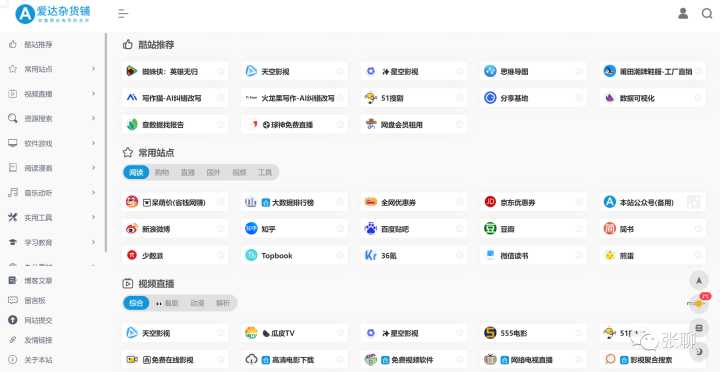The height and width of the screenshot is (372, 720).
Task: Click the 常用站点 section heading
Action: [156, 152]
